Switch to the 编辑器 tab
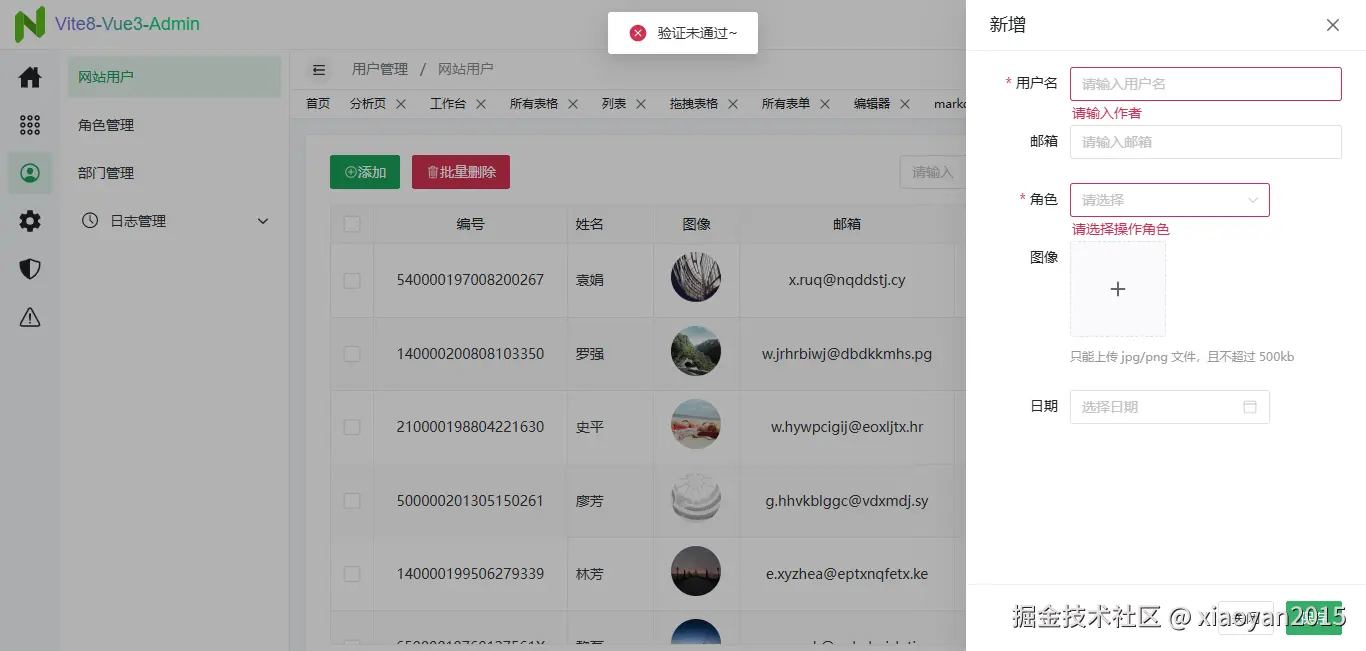Screen dimensions: 1366x651 [871, 104]
